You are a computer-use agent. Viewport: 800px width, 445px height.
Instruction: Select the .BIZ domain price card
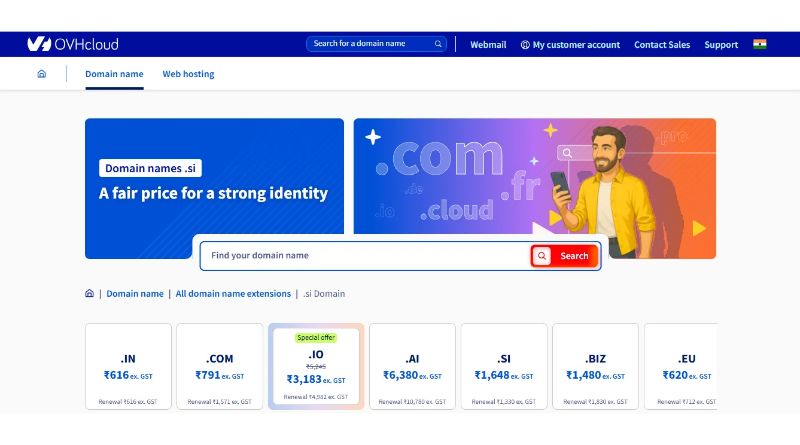click(595, 366)
